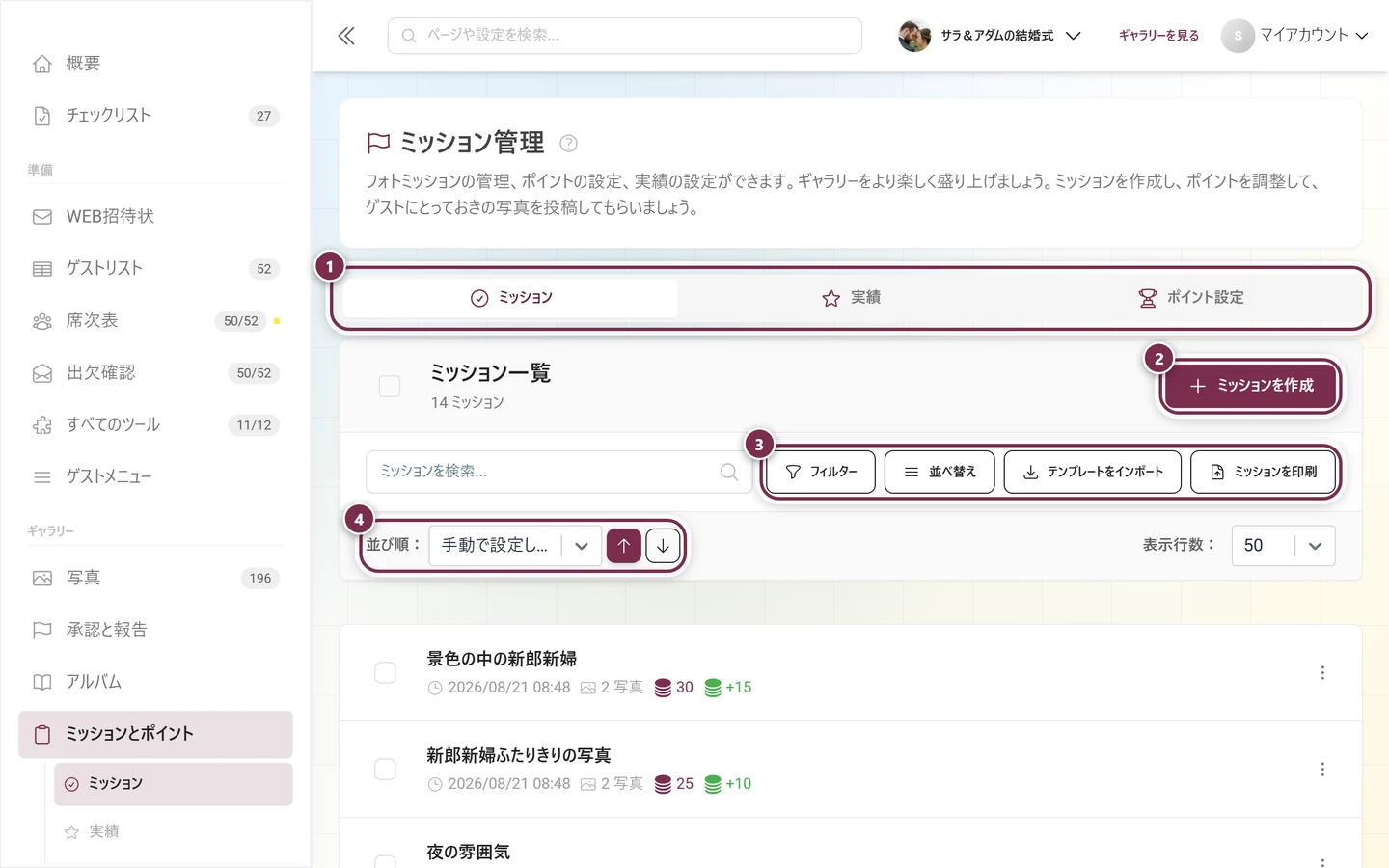Screen dimensions: 1389x868
Task: Check the 景色の中の新郎新婦 mission checkbox
Action: (385, 672)
